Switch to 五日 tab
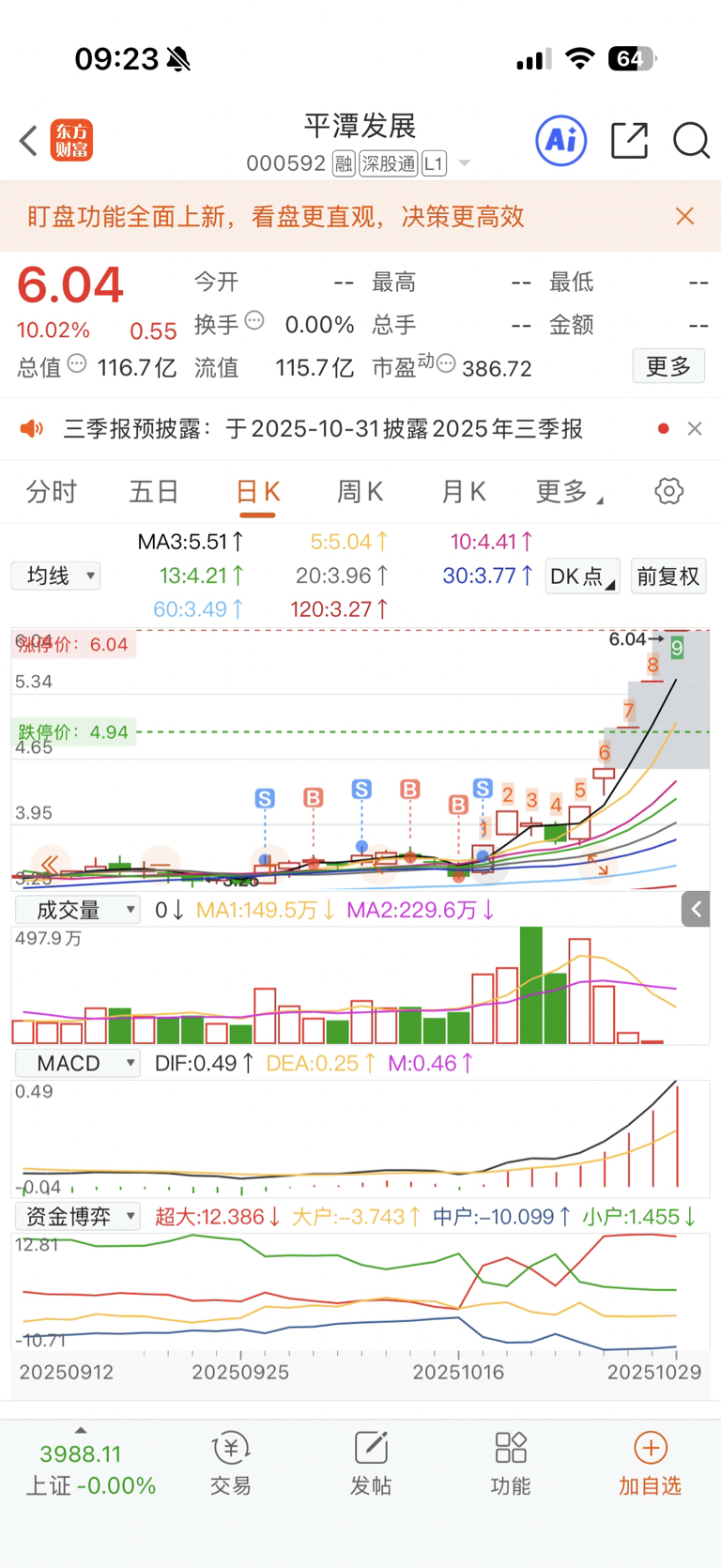The width and height of the screenshot is (721, 1568). pos(154,491)
